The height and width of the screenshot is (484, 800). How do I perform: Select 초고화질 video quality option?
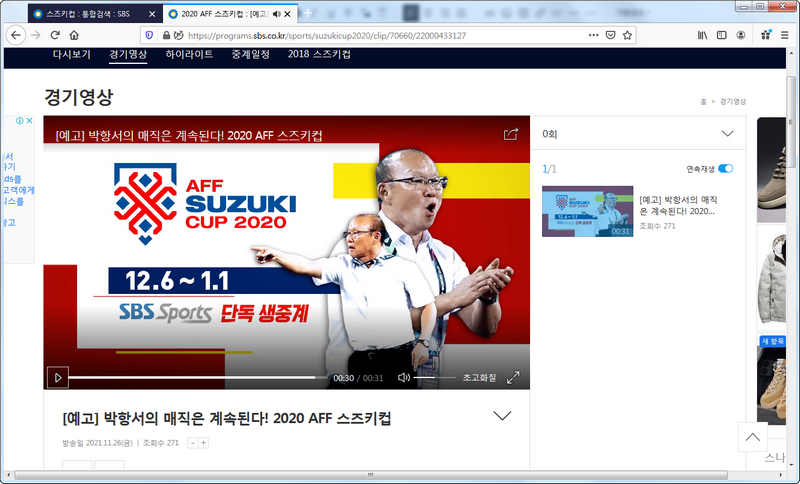[x=479, y=377]
